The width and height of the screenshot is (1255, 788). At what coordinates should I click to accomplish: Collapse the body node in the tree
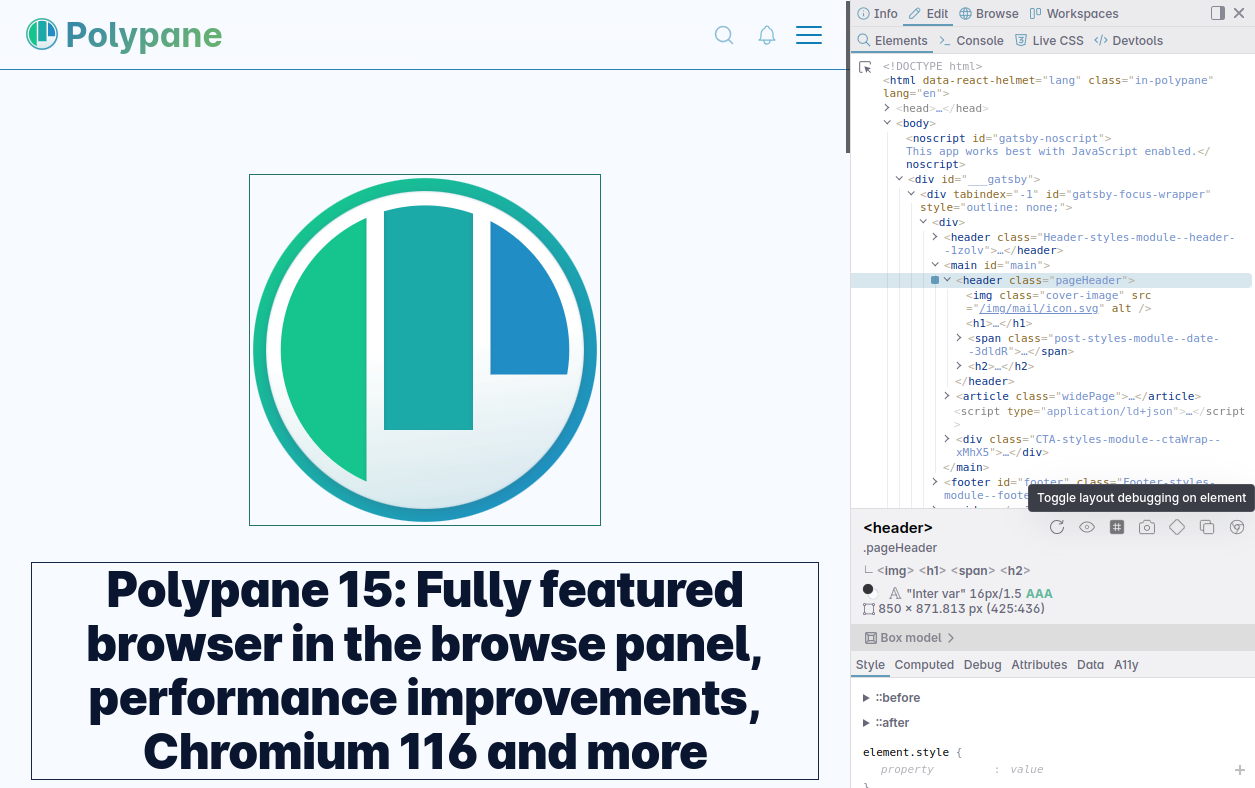point(887,123)
